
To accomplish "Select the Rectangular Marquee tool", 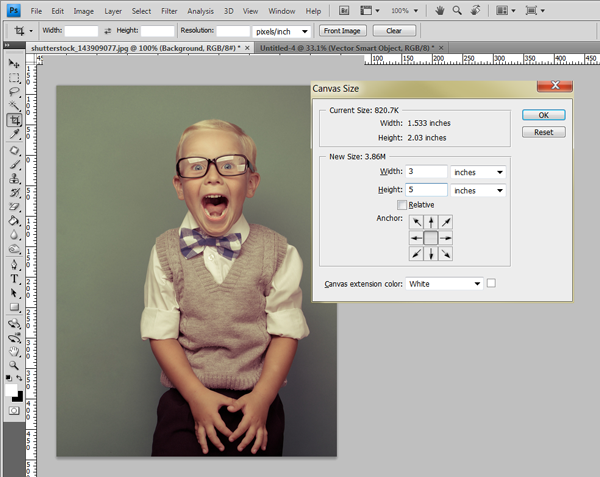I will click(x=14, y=78).
